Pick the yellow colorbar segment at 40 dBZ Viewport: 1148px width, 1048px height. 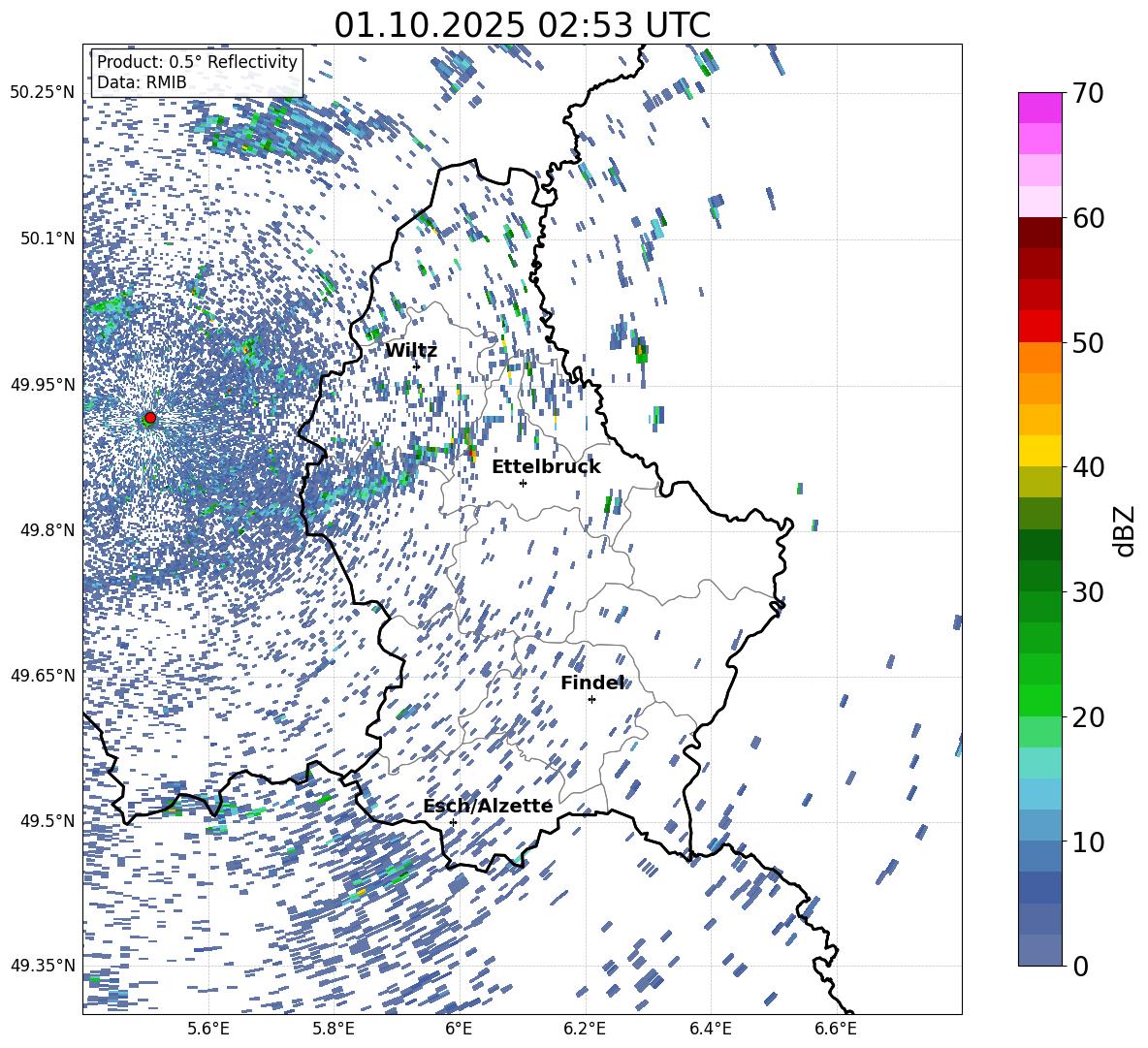pos(1039,451)
